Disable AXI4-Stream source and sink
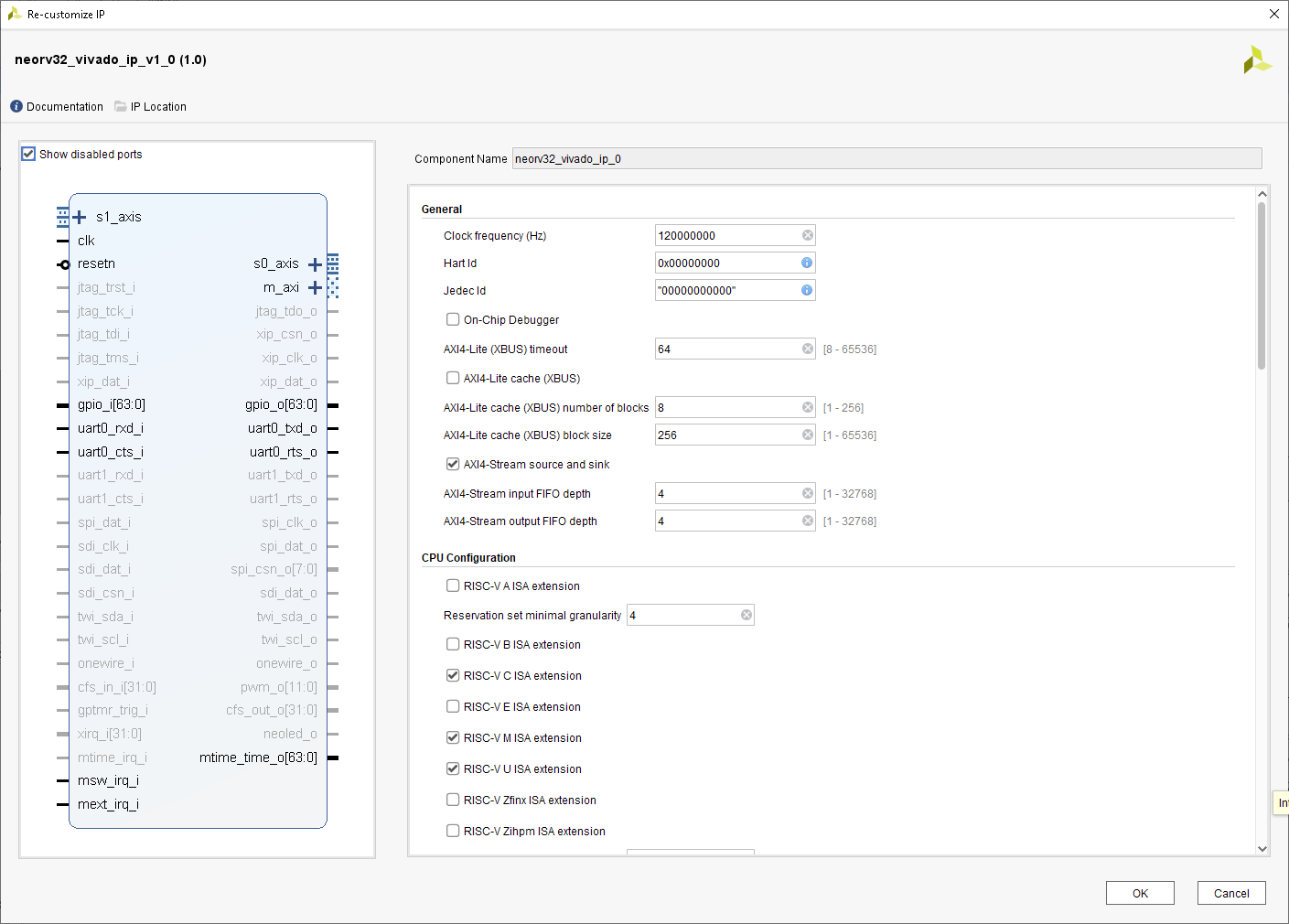The height and width of the screenshot is (924, 1289). pos(453,464)
